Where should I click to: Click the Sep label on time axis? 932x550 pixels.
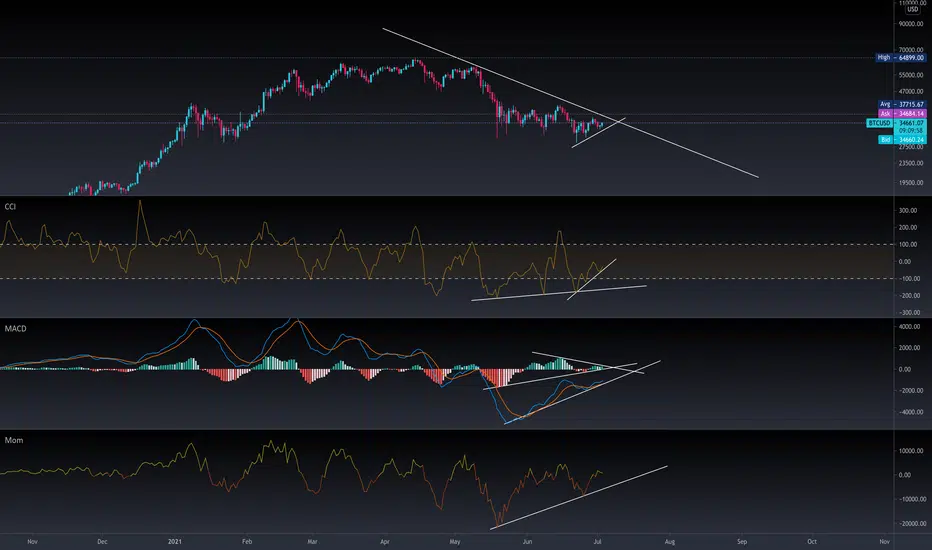click(x=742, y=542)
